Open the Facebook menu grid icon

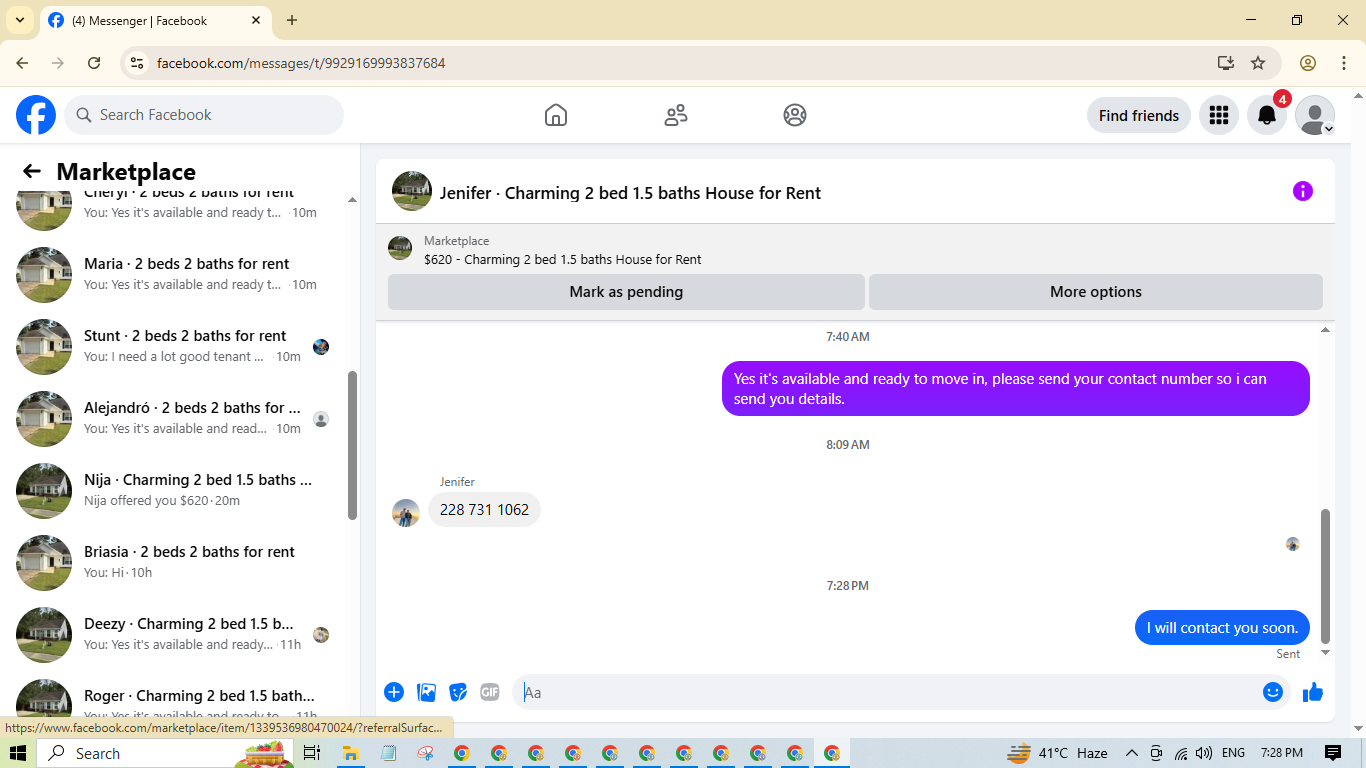[1218, 115]
